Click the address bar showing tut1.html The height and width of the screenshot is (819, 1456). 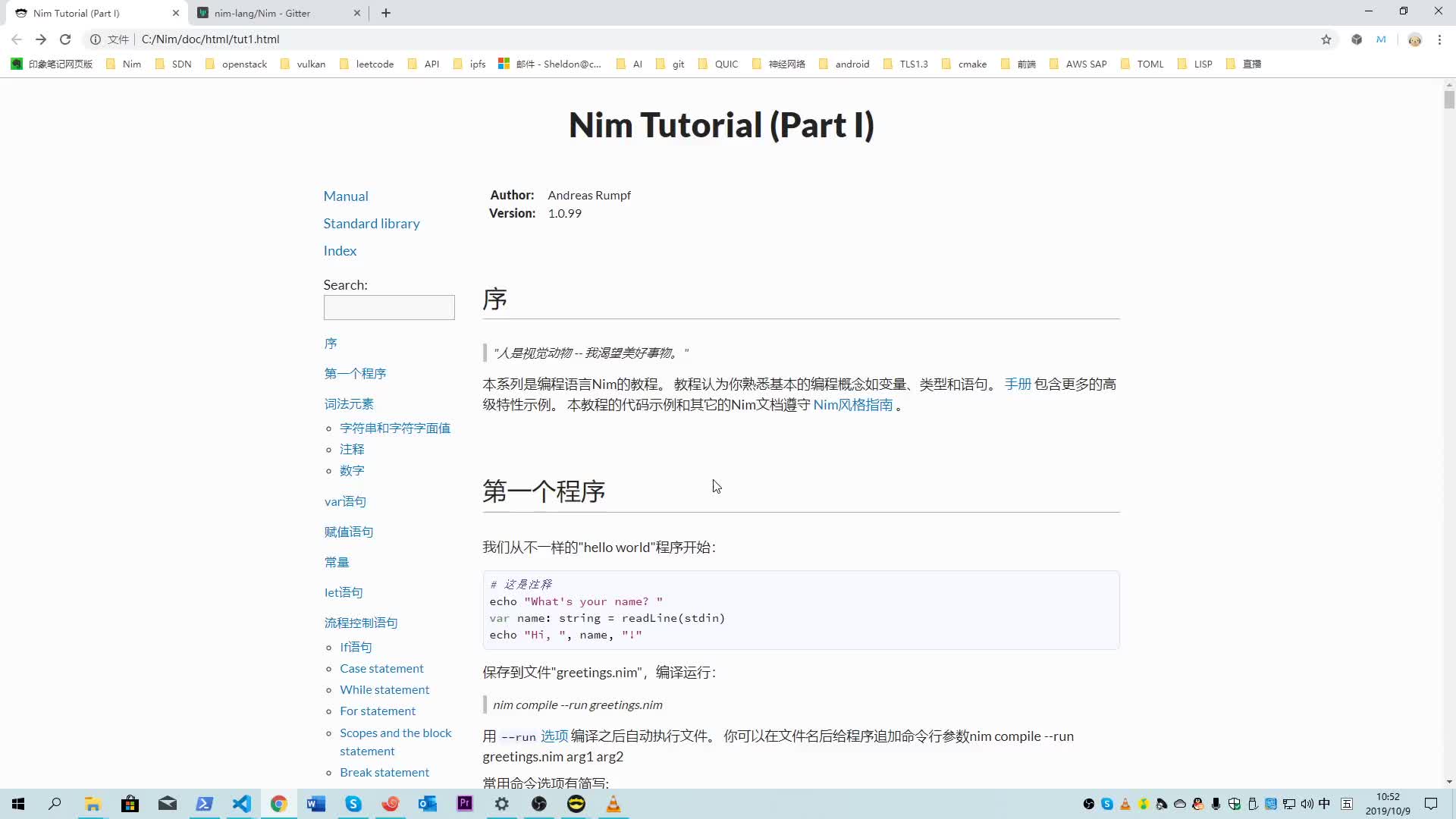pyautogui.click(x=210, y=39)
